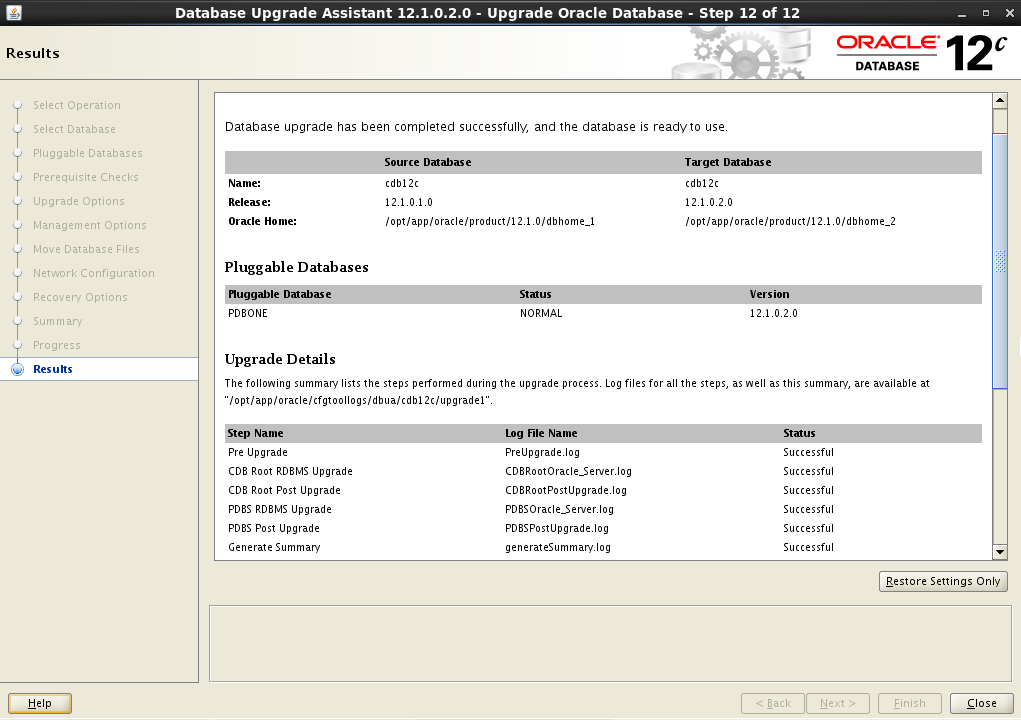The image size is (1021, 720).
Task: Click the window close X in title bar
Action: [1009, 13]
